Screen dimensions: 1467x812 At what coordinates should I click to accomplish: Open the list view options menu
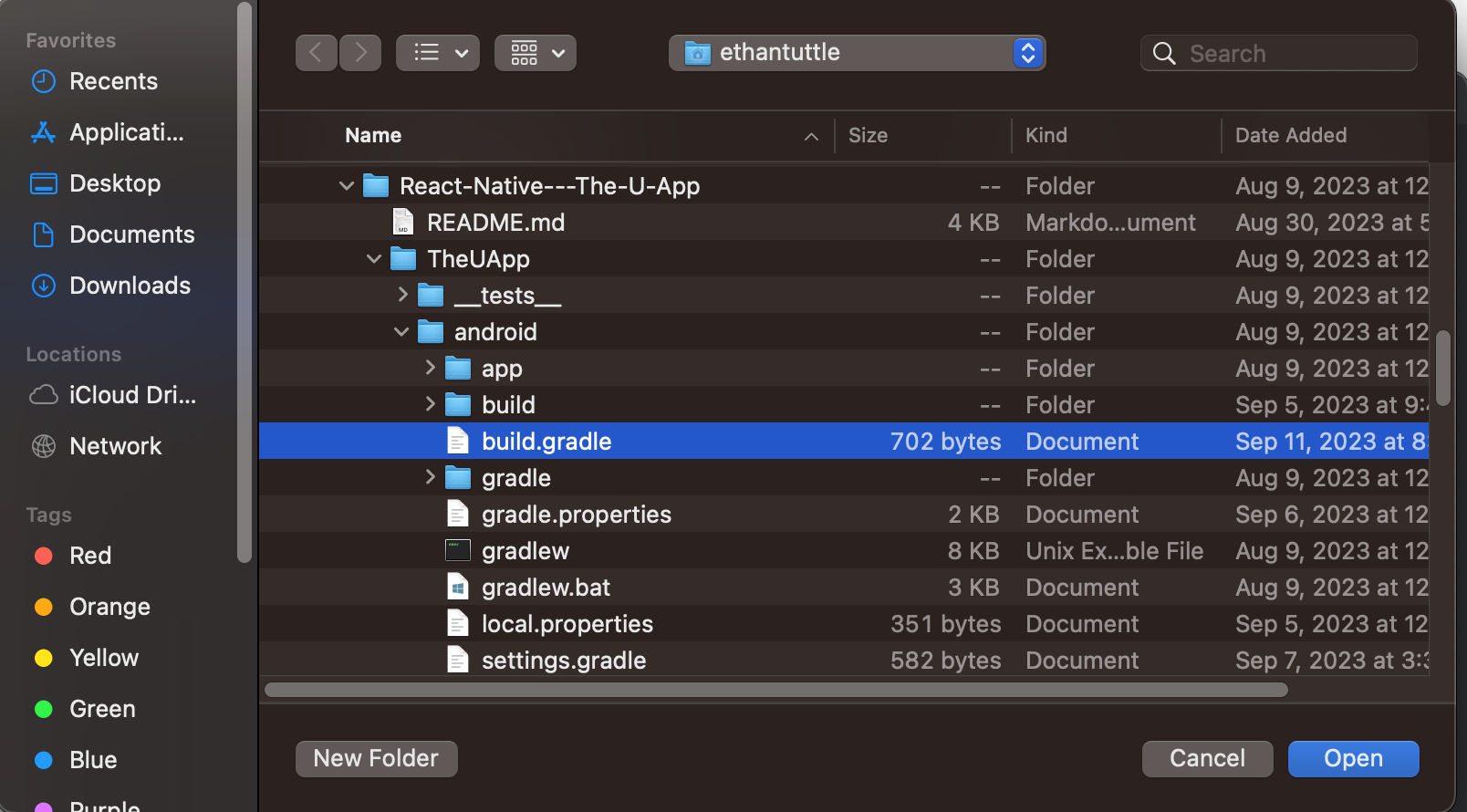click(438, 53)
